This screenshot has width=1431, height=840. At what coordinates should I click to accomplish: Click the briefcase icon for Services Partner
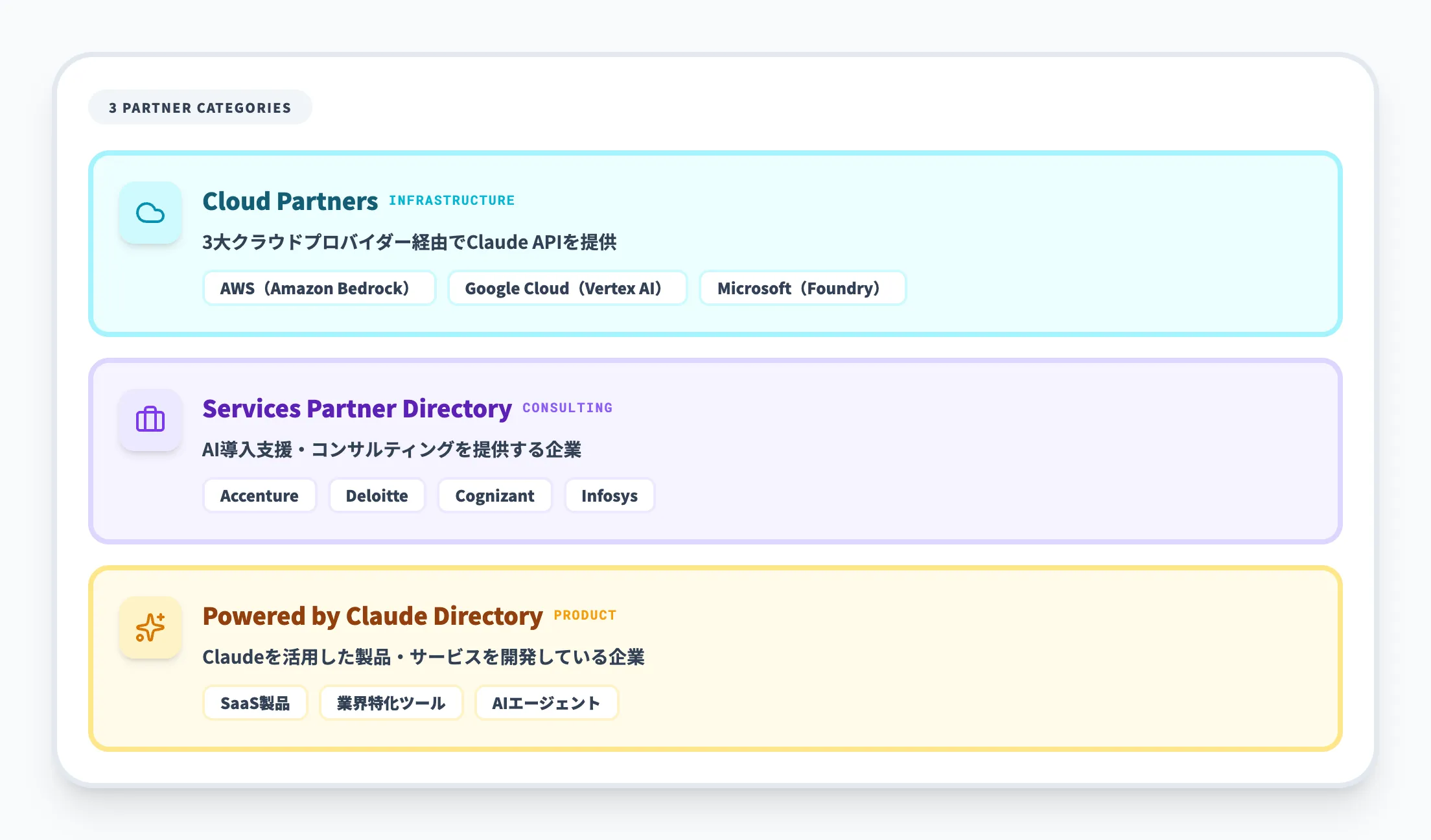coord(150,420)
